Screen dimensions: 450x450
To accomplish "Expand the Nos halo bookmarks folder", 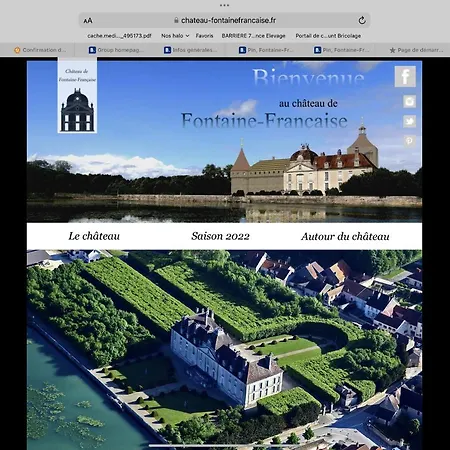I will [175, 36].
